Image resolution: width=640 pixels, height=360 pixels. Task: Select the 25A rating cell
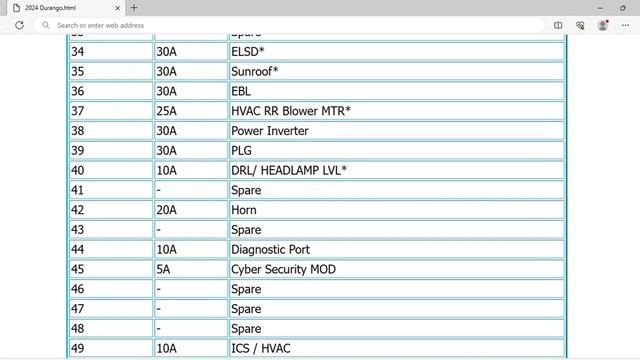pos(191,111)
